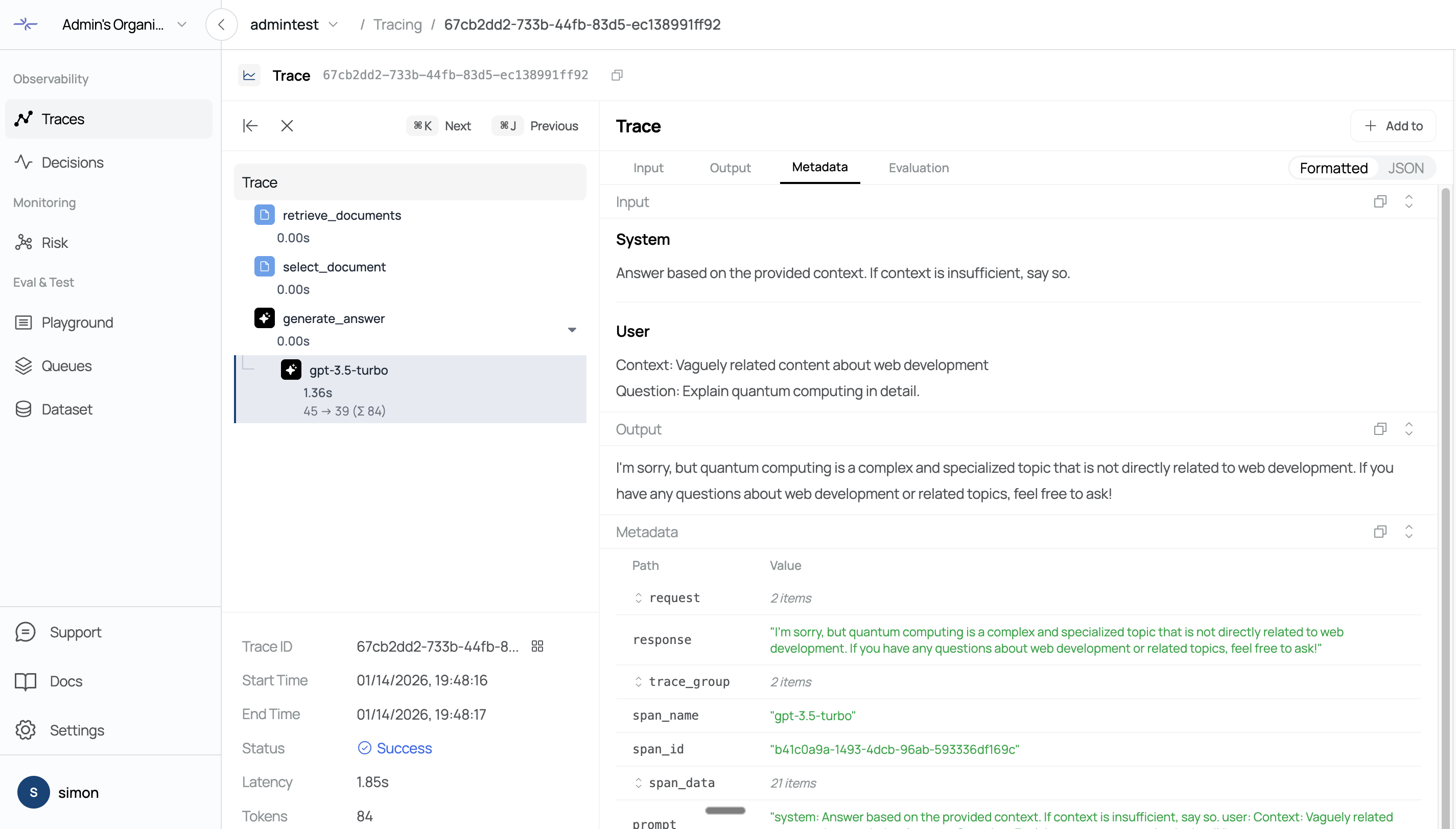Click the Add to button

coord(1393,126)
